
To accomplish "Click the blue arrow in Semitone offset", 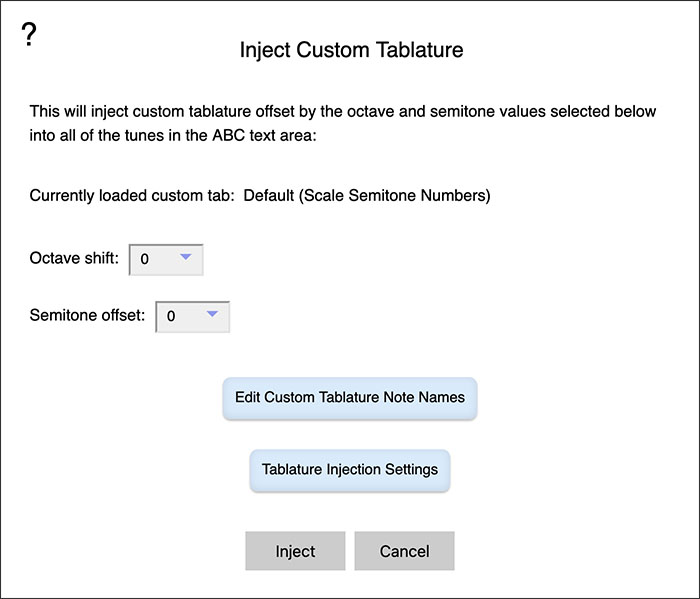I will [212, 315].
